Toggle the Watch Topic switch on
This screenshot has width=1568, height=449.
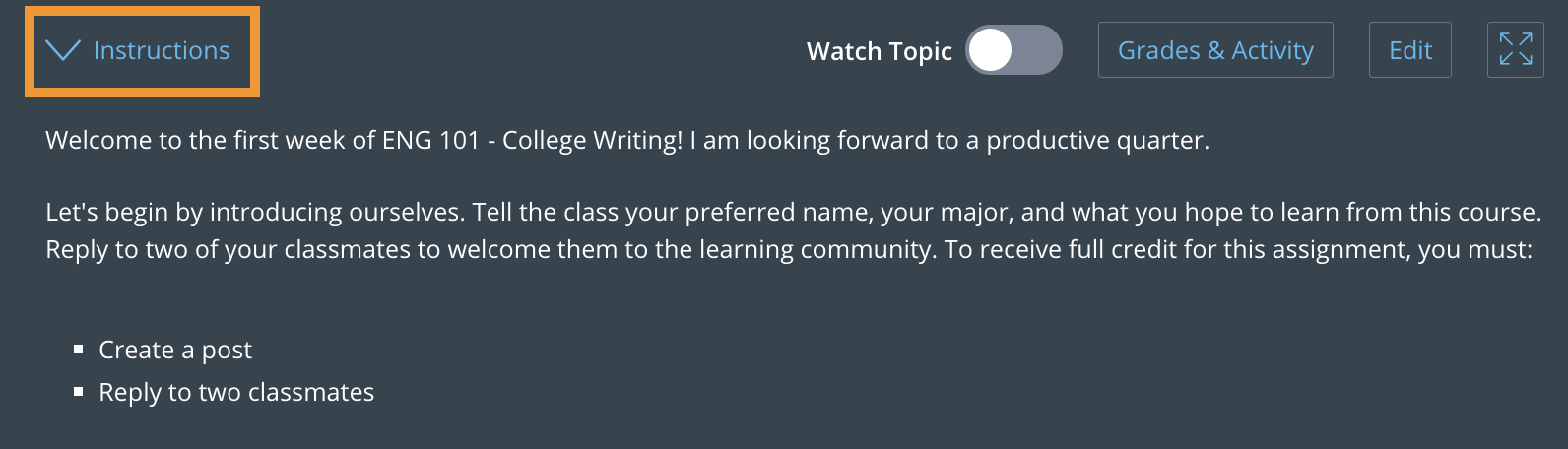(x=1013, y=50)
